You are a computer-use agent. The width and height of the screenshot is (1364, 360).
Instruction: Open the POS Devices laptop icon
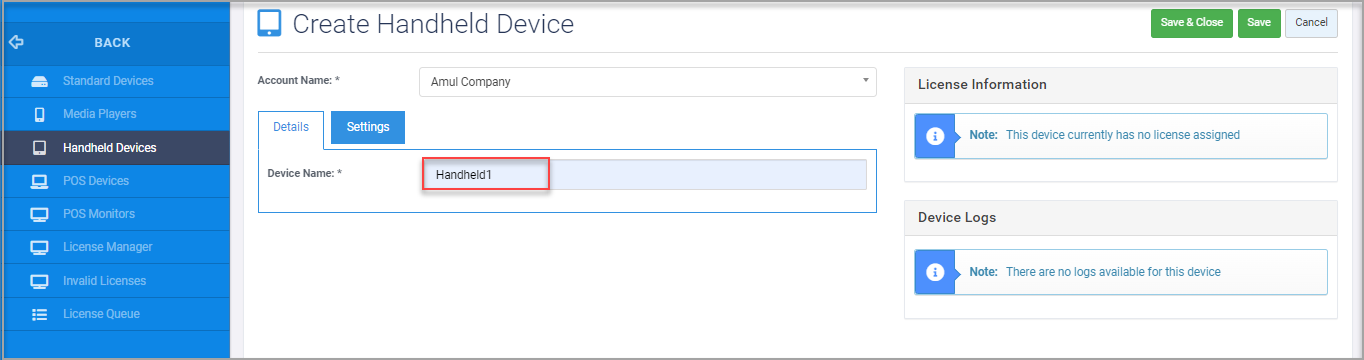click(40, 181)
